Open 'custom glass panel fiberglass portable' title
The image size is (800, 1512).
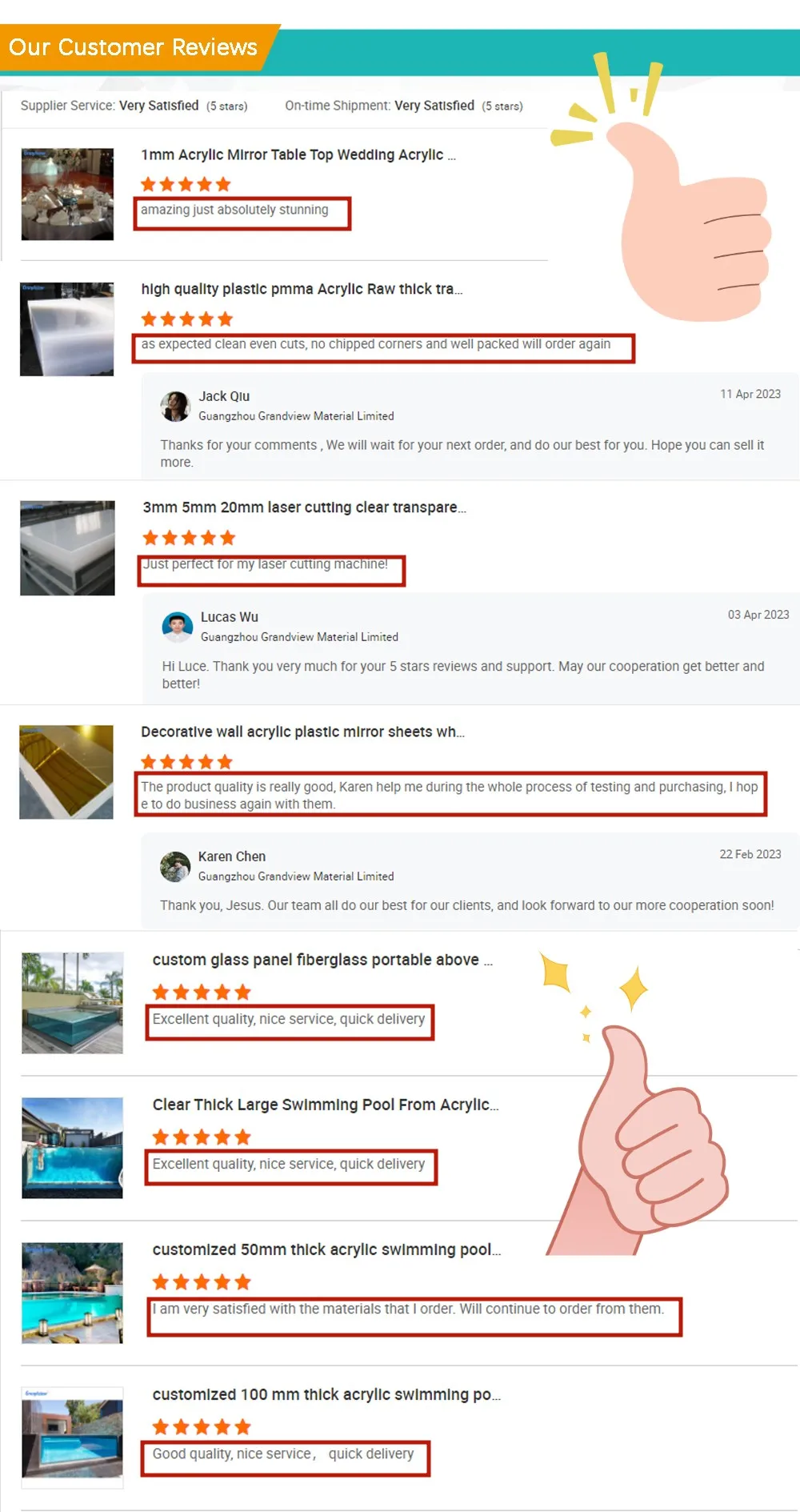[322, 960]
